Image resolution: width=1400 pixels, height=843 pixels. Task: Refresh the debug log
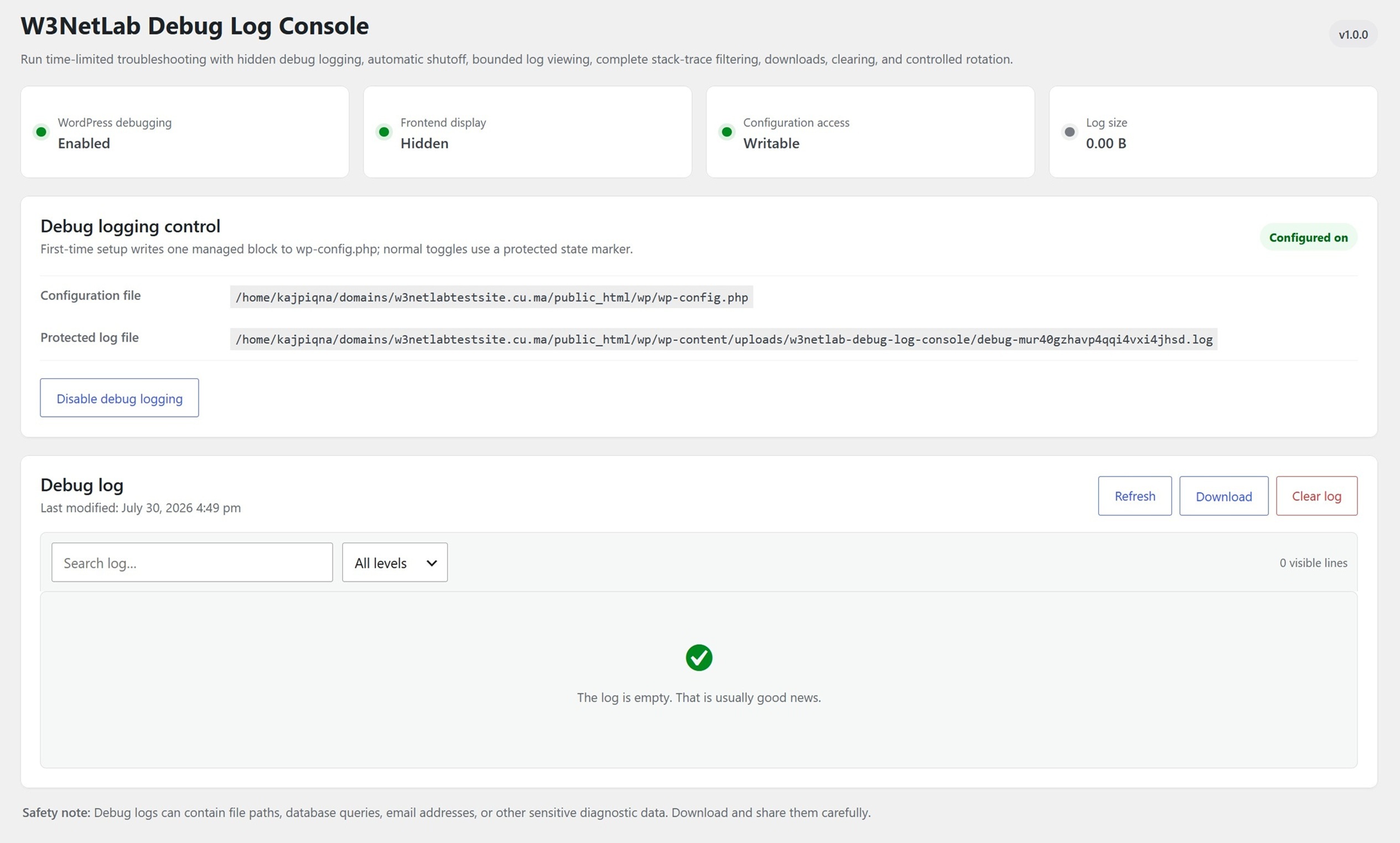(x=1134, y=496)
